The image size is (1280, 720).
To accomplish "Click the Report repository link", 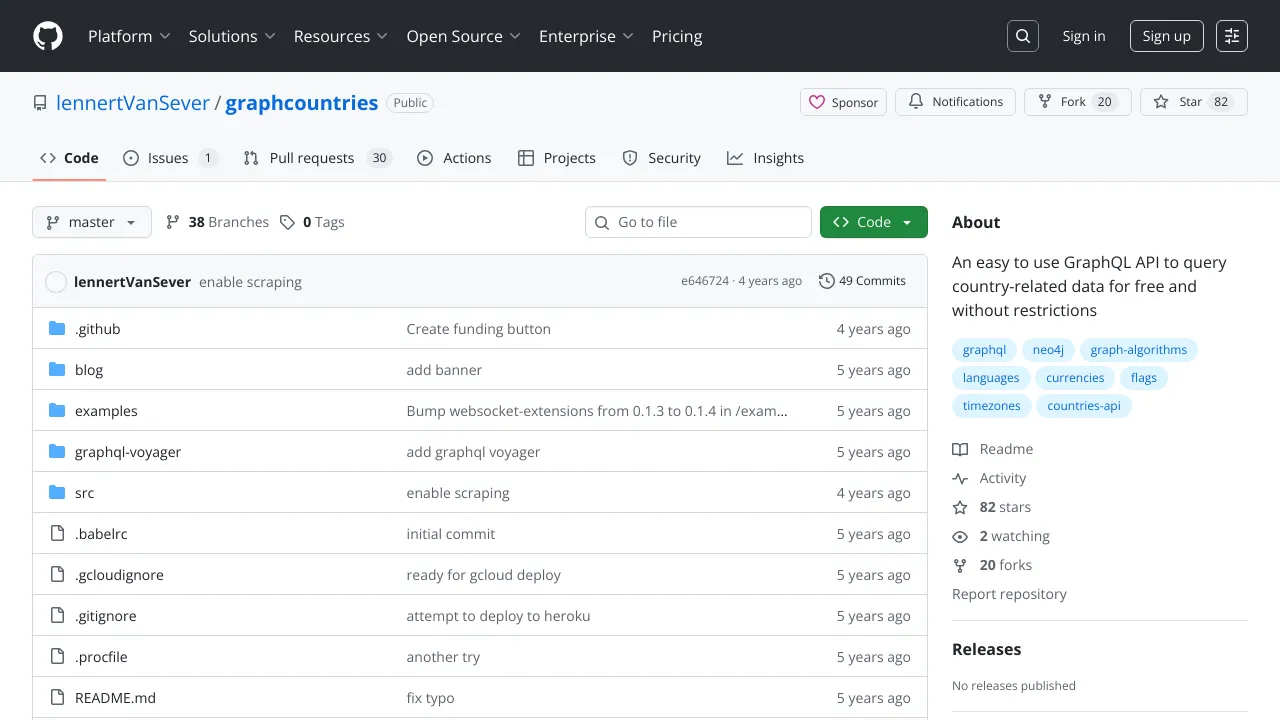I will [1009, 594].
